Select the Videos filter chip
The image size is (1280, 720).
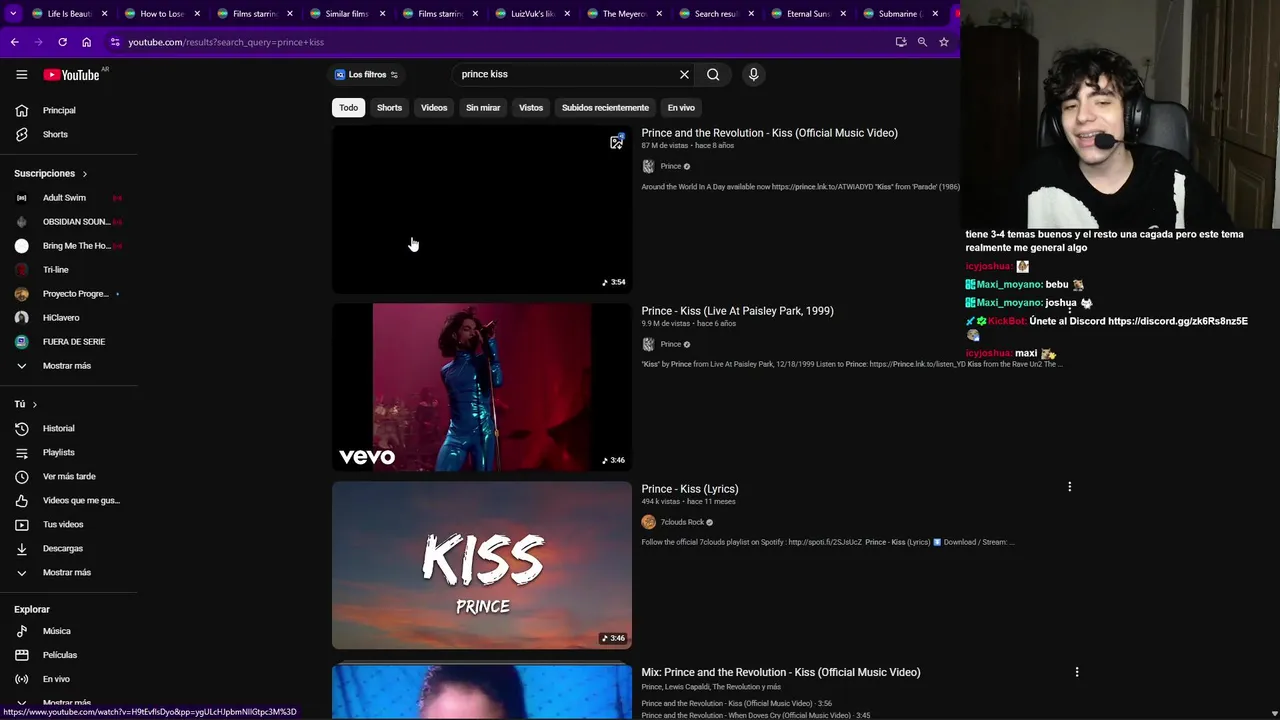pos(434,107)
